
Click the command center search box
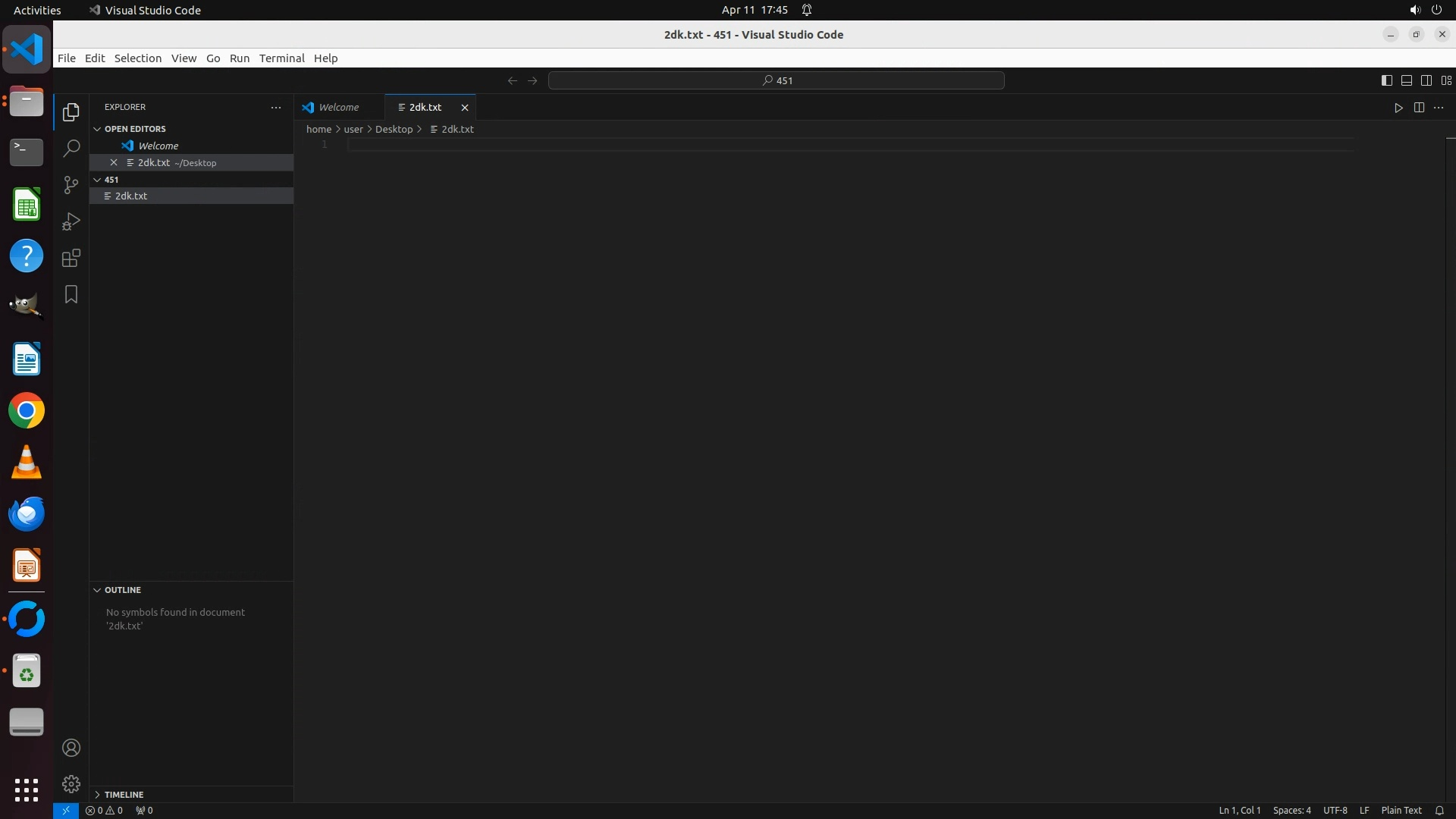[776, 80]
